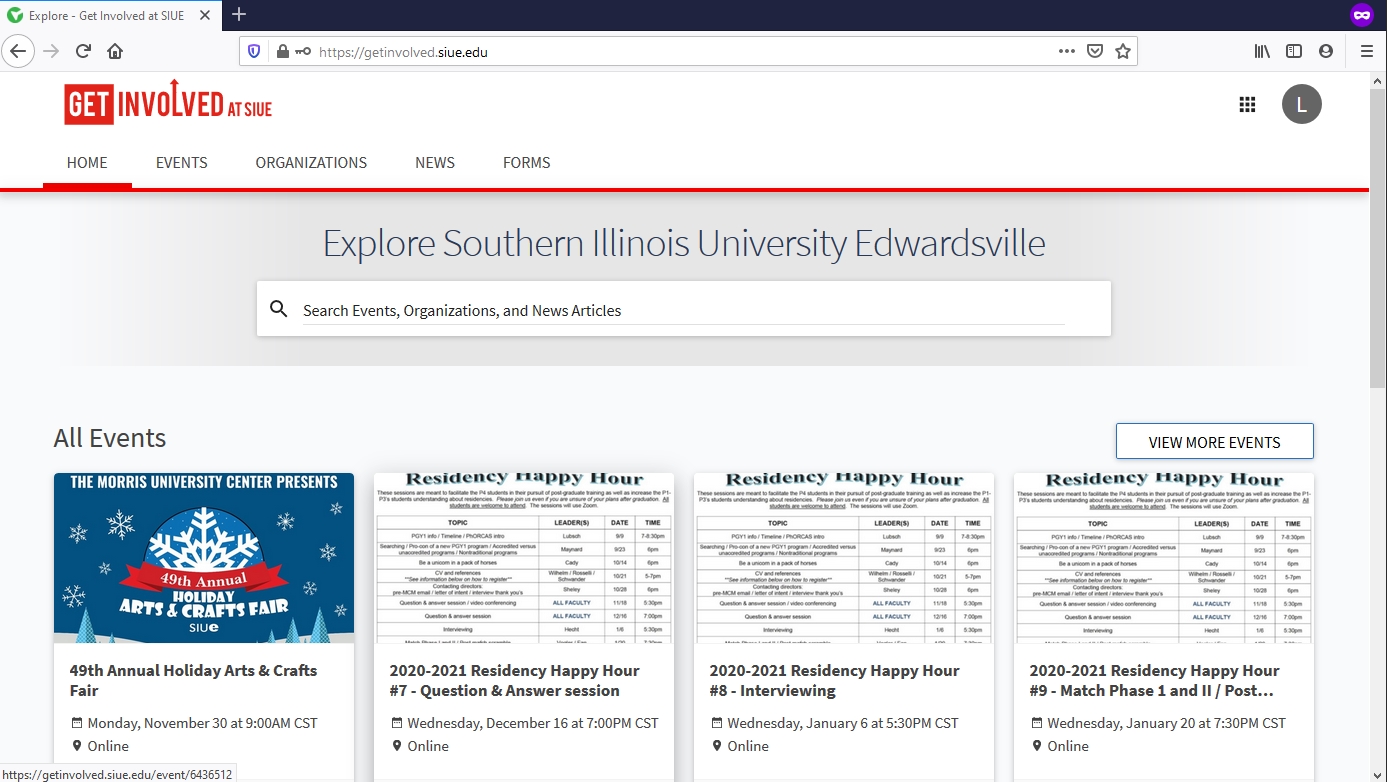
Task: Open a new browser tab
Action: [x=239, y=15]
